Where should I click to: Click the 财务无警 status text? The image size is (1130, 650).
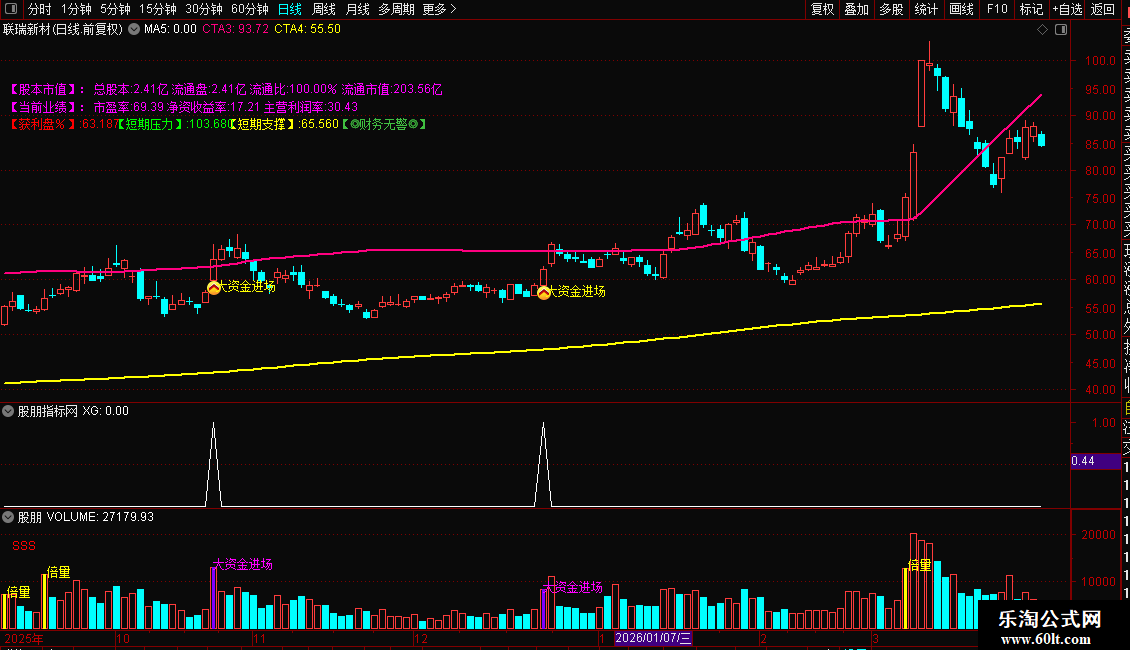coord(384,124)
